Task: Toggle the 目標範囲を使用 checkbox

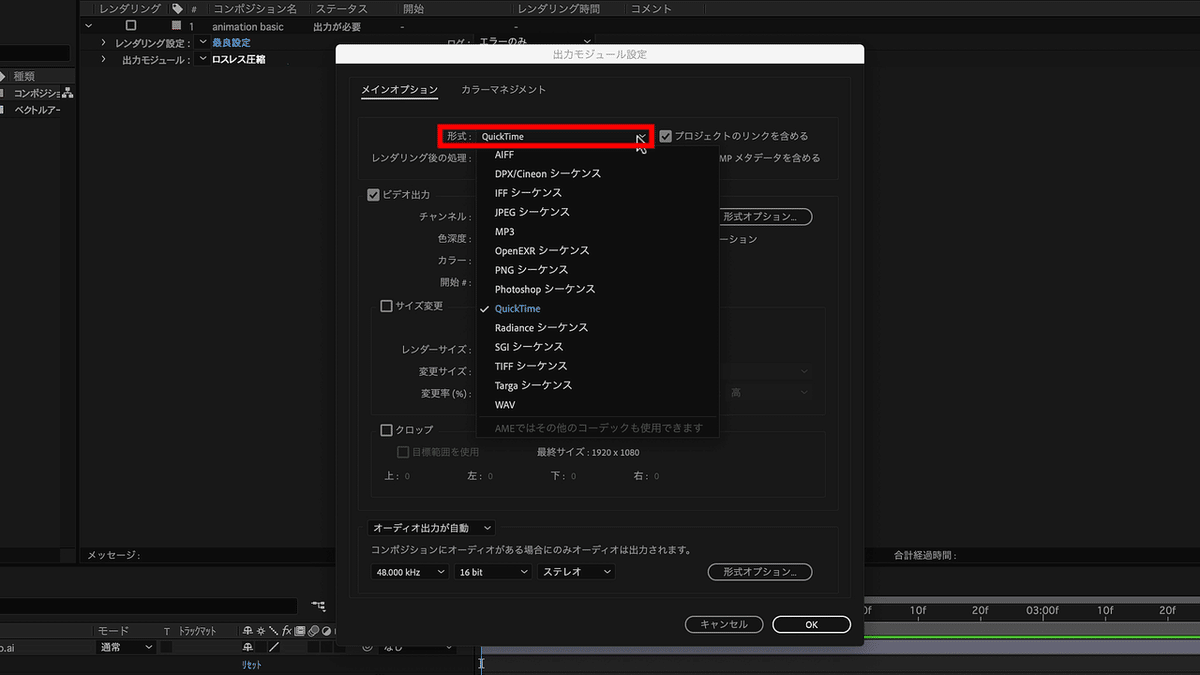Action: coord(404,452)
